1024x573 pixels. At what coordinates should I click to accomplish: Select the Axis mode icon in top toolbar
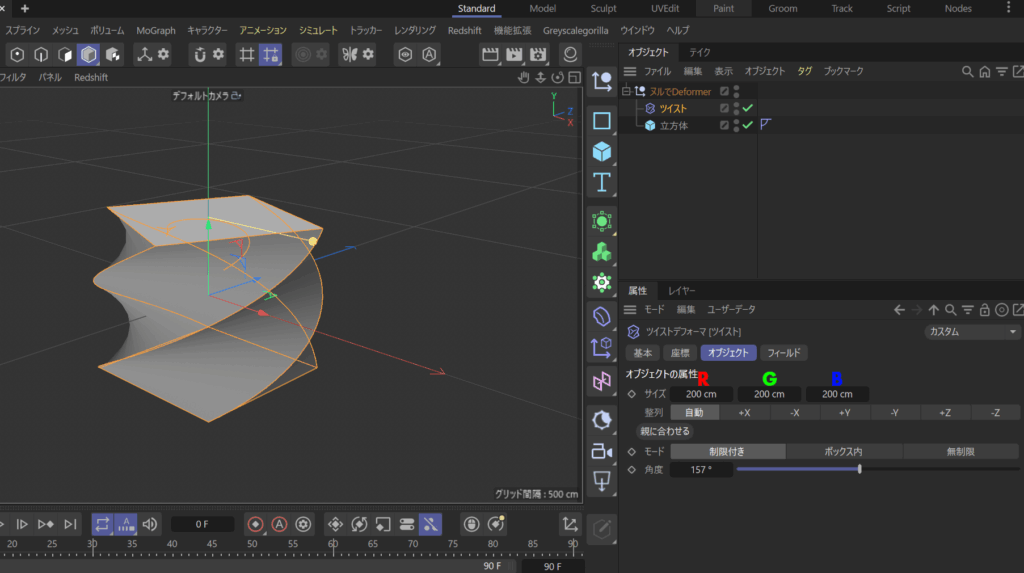pos(145,54)
